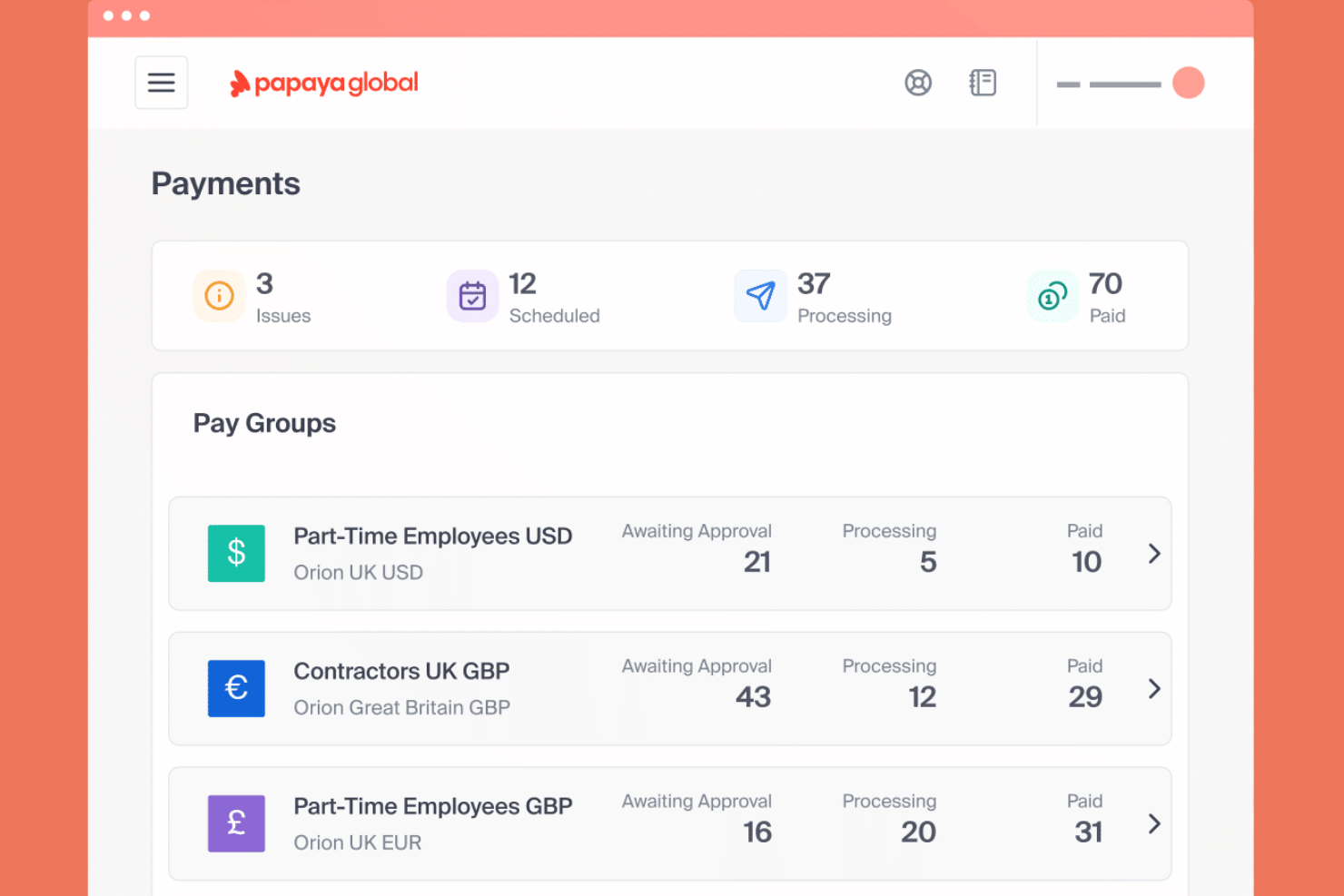Click the Awaiting Approval 43 value
Image resolution: width=1344 pixels, height=896 pixels.
(x=754, y=696)
